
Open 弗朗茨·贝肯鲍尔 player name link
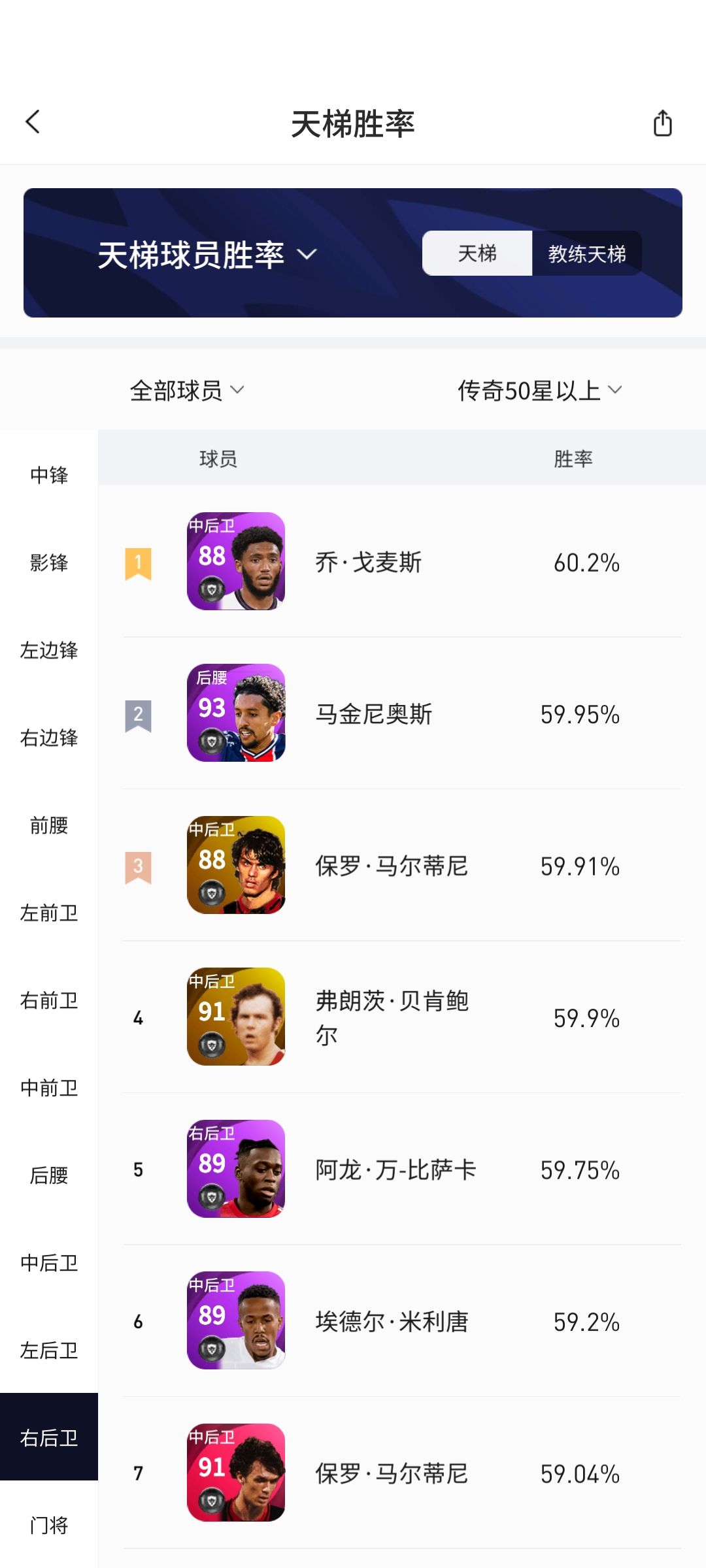pos(392,1017)
